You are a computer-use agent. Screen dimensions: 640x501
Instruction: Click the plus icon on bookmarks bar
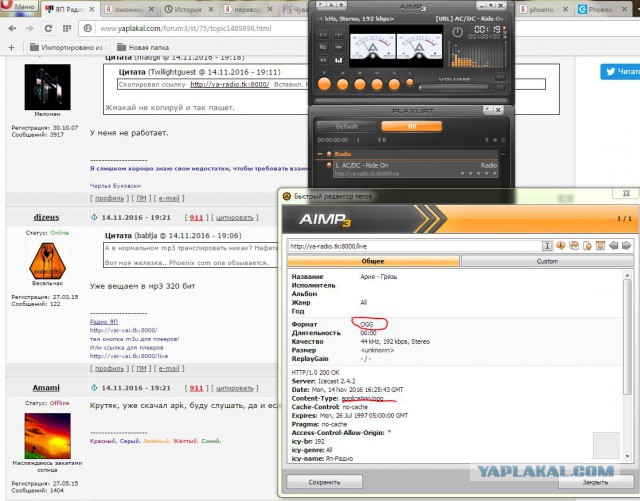coord(11,47)
